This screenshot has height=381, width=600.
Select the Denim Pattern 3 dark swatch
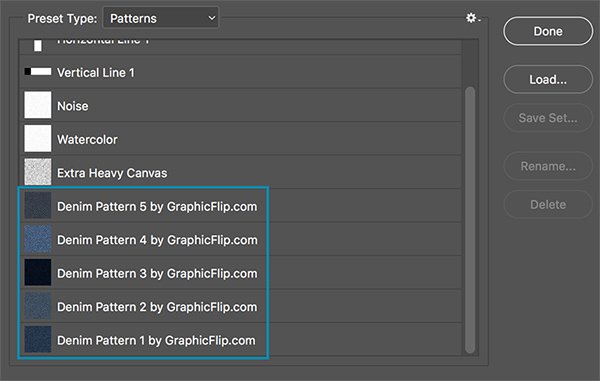point(38,272)
